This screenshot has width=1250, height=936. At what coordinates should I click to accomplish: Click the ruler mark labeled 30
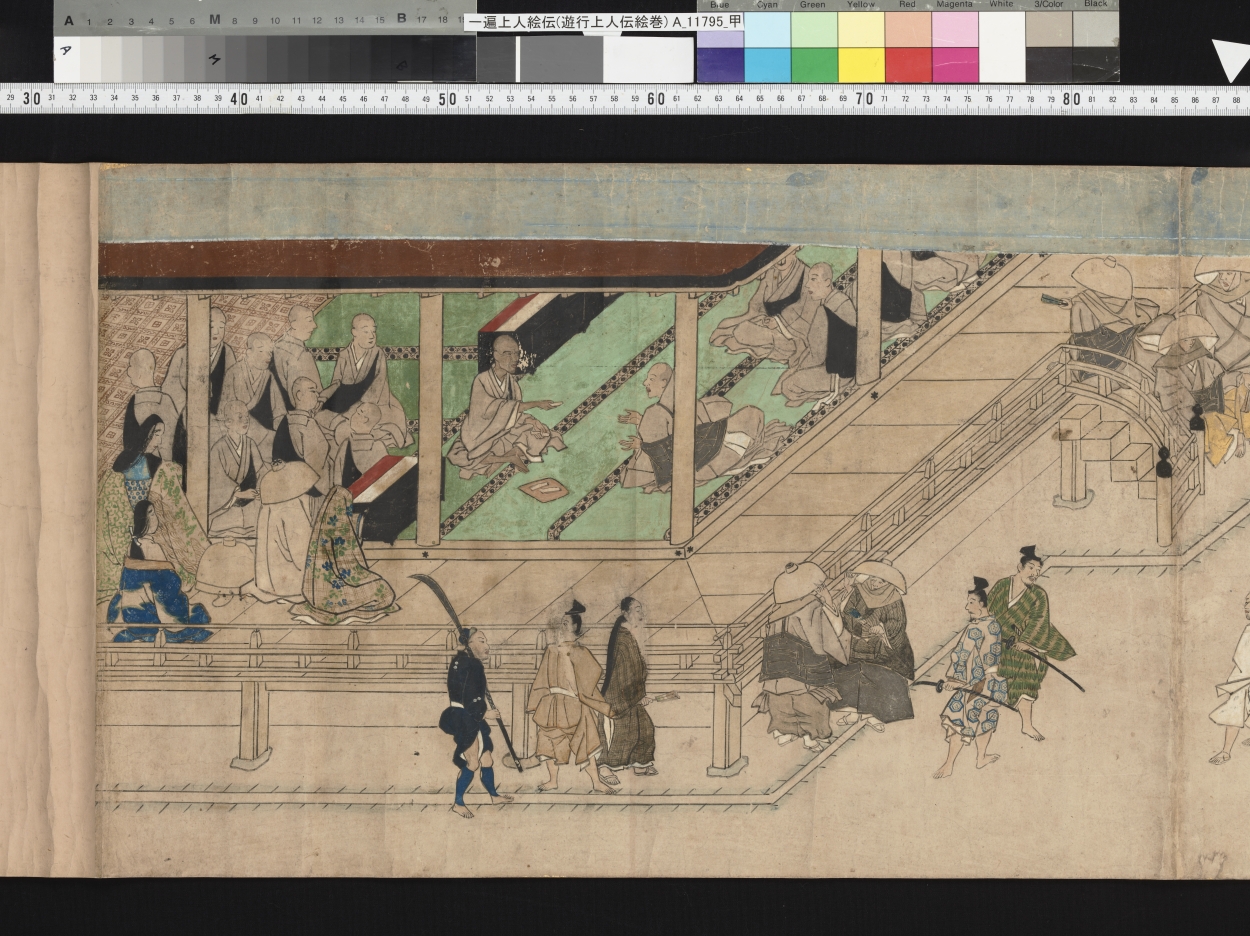[x=30, y=98]
